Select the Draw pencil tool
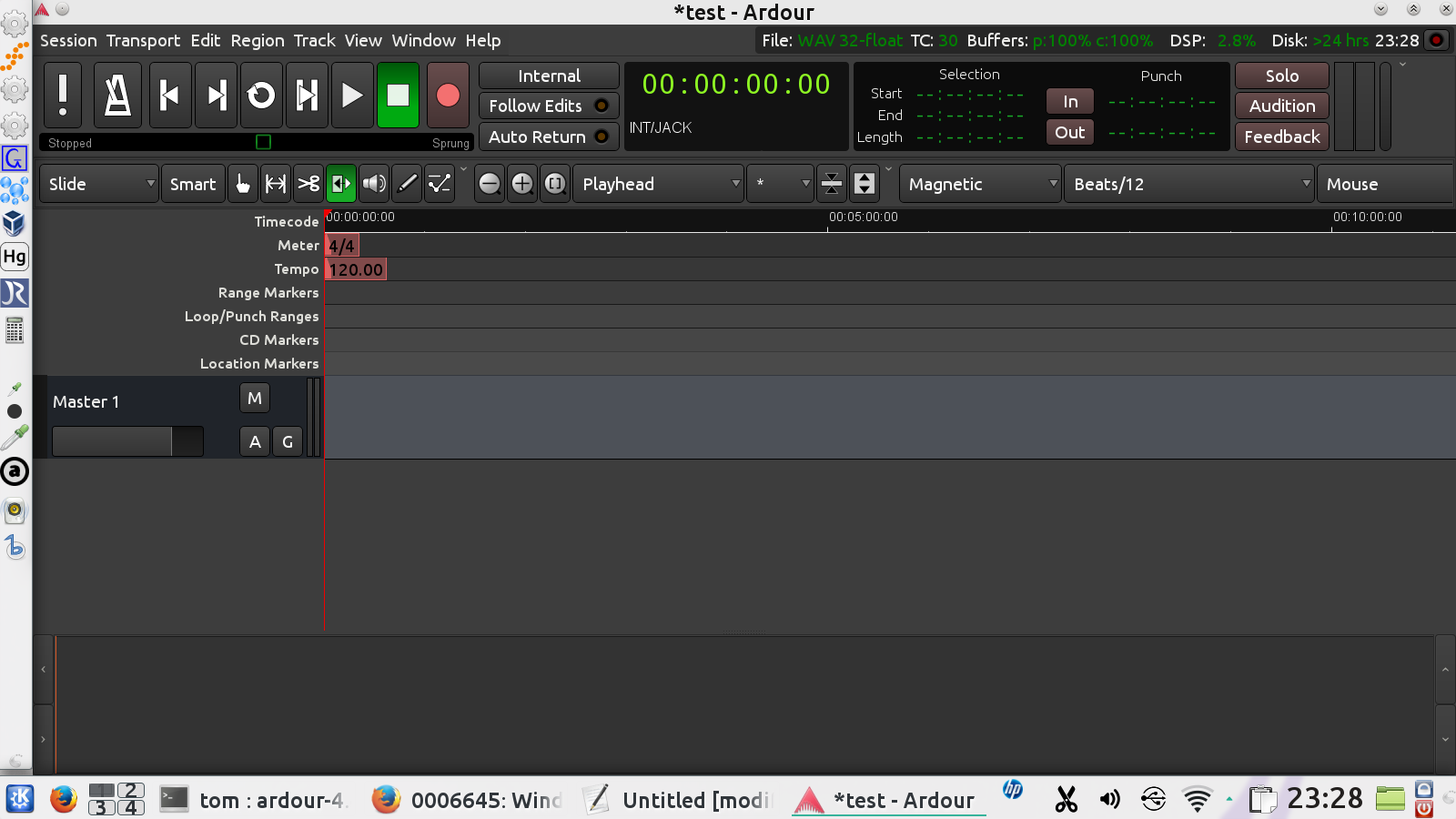This screenshot has height=819, width=1456. click(x=408, y=184)
